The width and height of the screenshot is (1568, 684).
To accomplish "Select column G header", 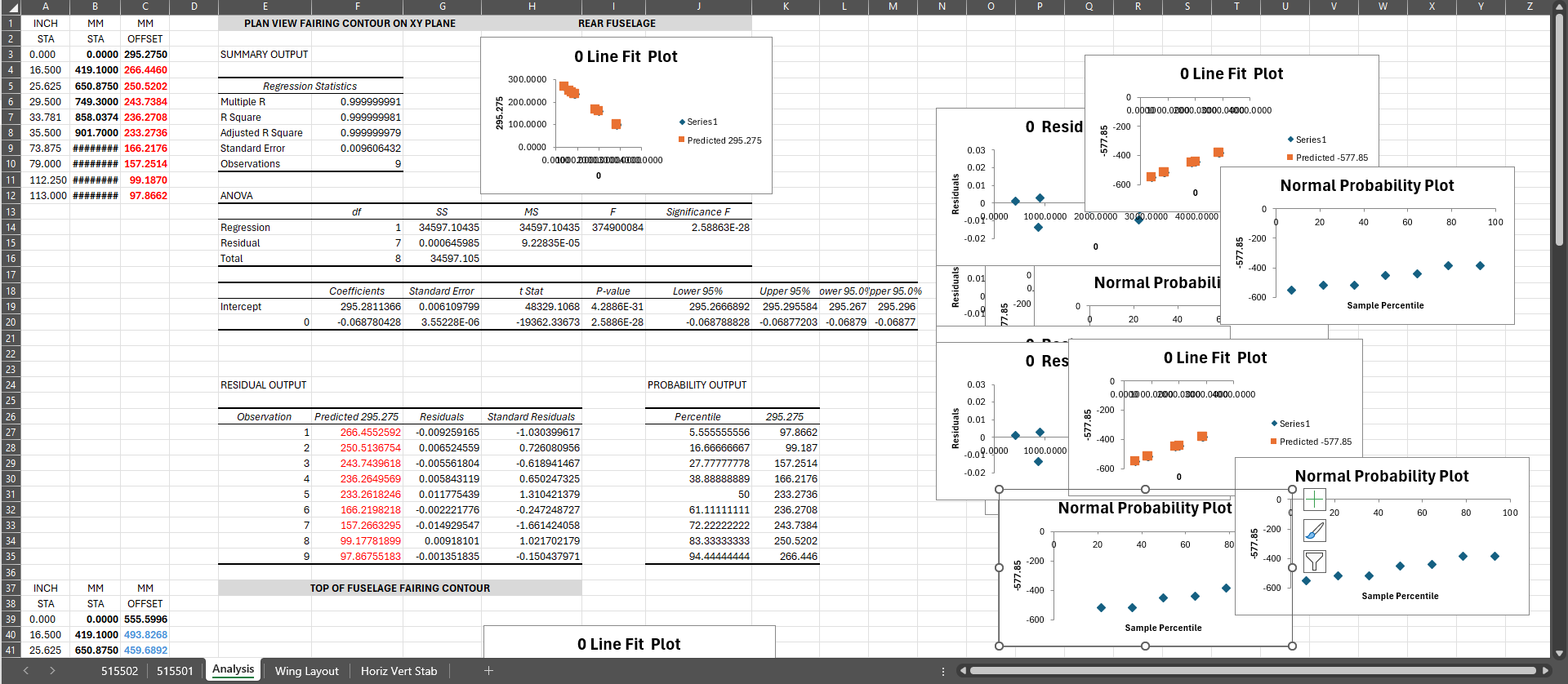I will click(x=442, y=7).
